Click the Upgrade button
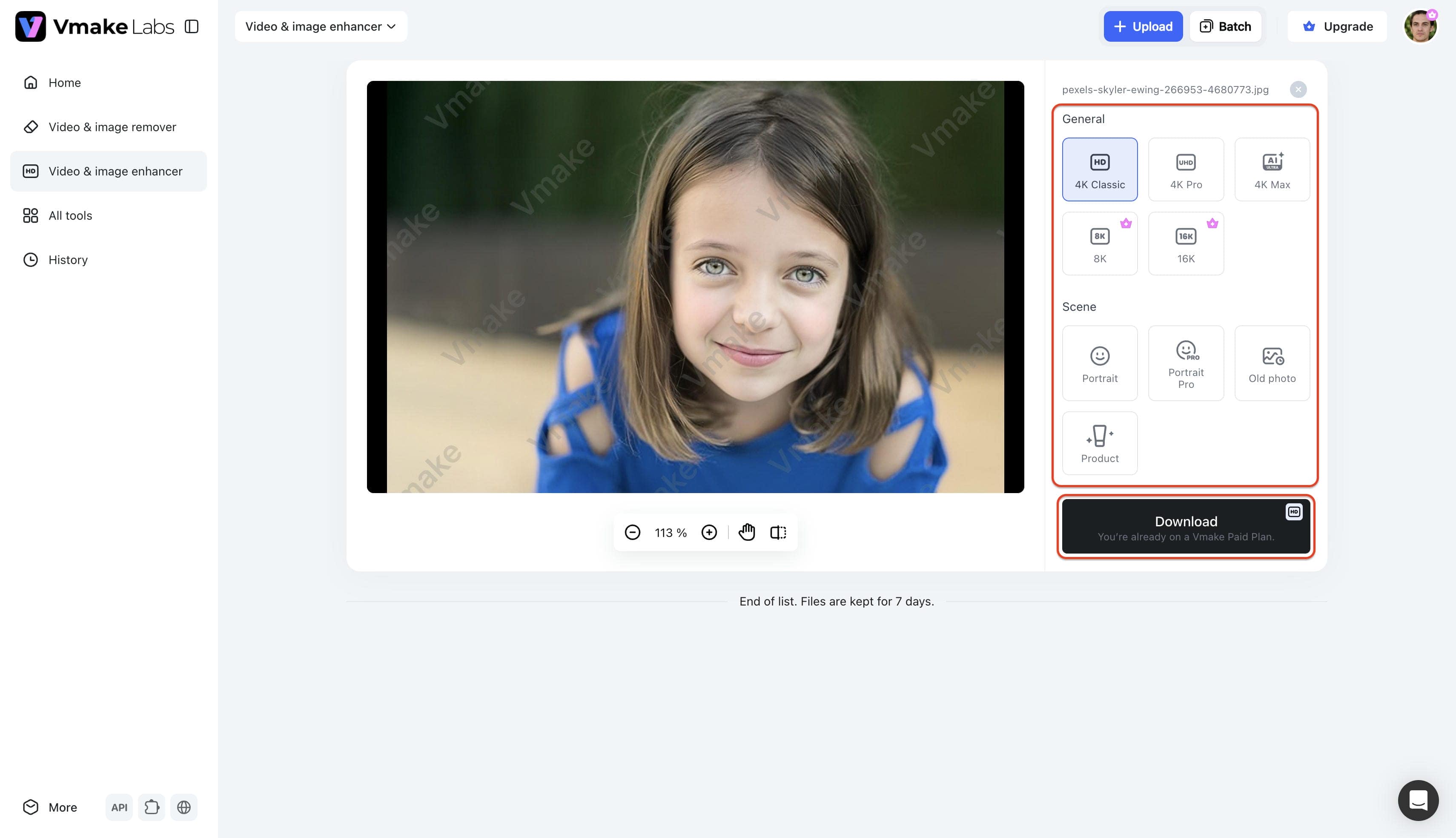The image size is (1456, 838). [x=1337, y=26]
